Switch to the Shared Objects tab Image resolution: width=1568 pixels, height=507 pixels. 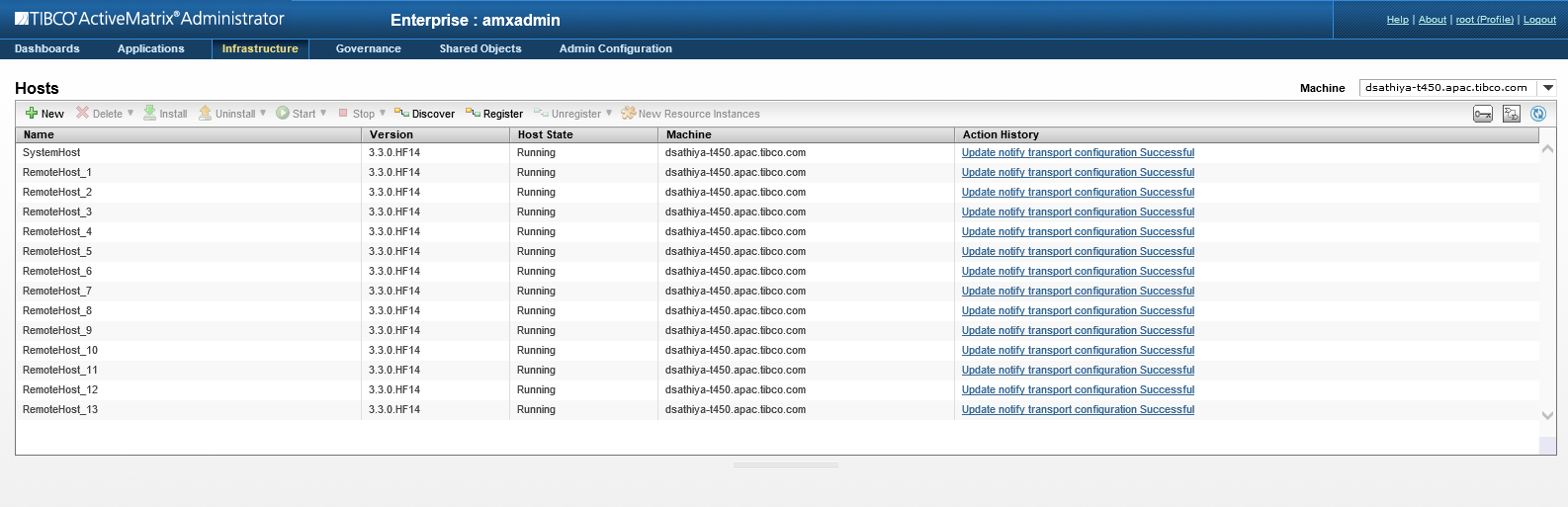click(480, 48)
